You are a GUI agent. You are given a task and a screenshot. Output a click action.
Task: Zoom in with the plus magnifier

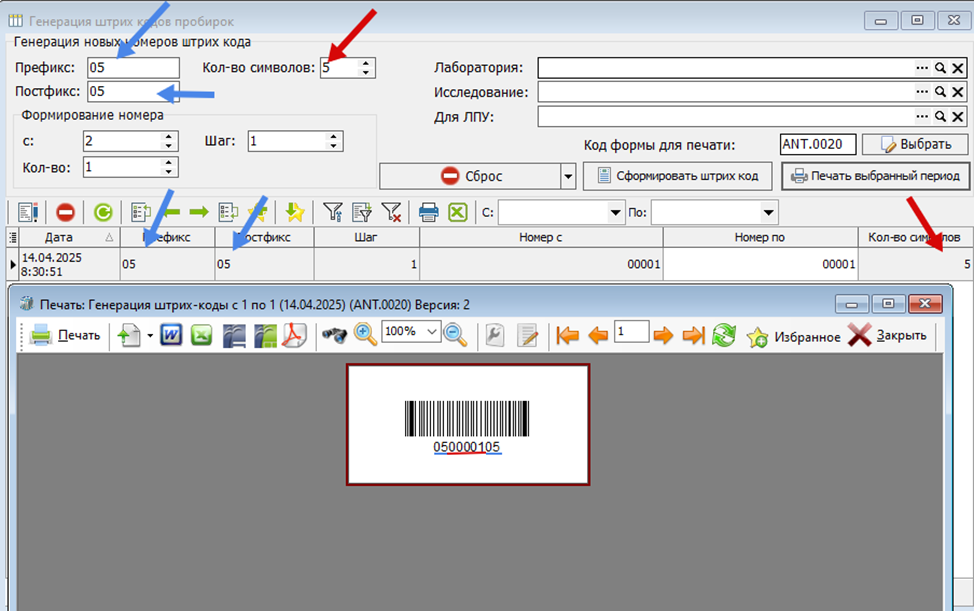pyautogui.click(x=365, y=335)
